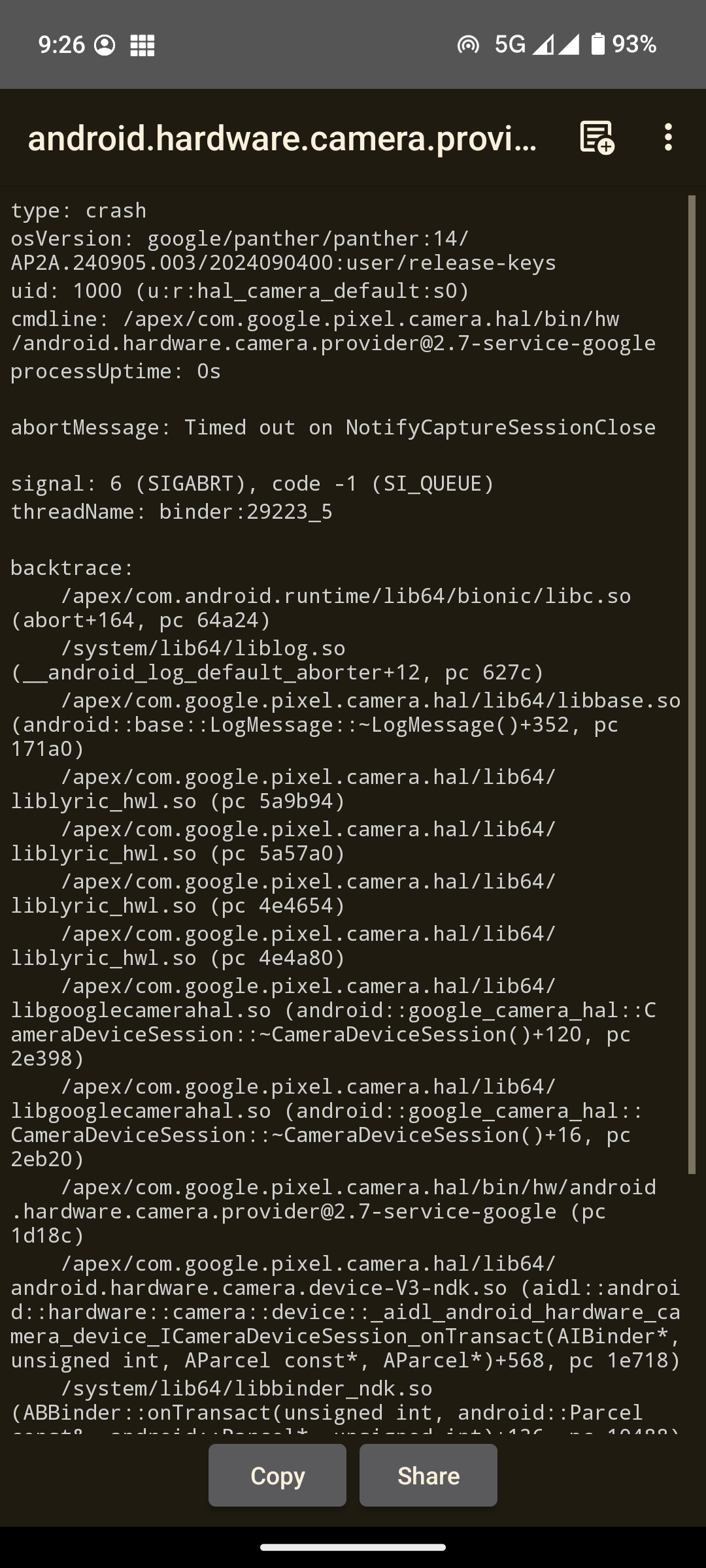Tap the 'type: crash' line
The height and width of the screenshot is (1568, 706).
pyautogui.click(x=78, y=210)
